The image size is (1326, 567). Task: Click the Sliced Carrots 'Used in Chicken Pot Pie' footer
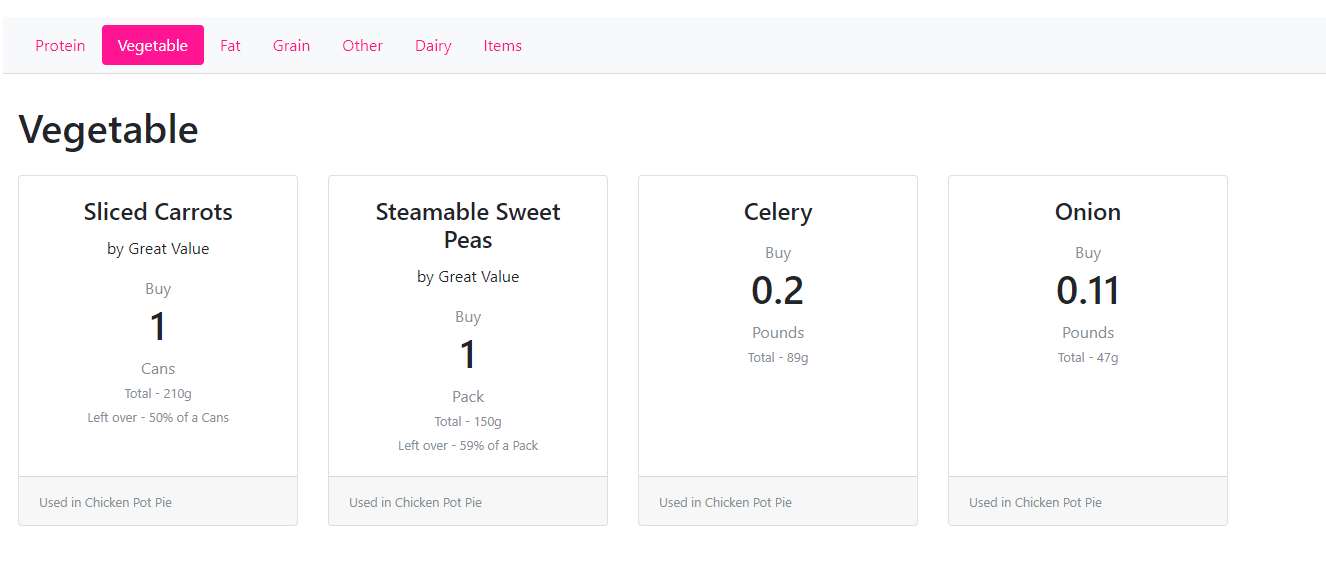105,502
